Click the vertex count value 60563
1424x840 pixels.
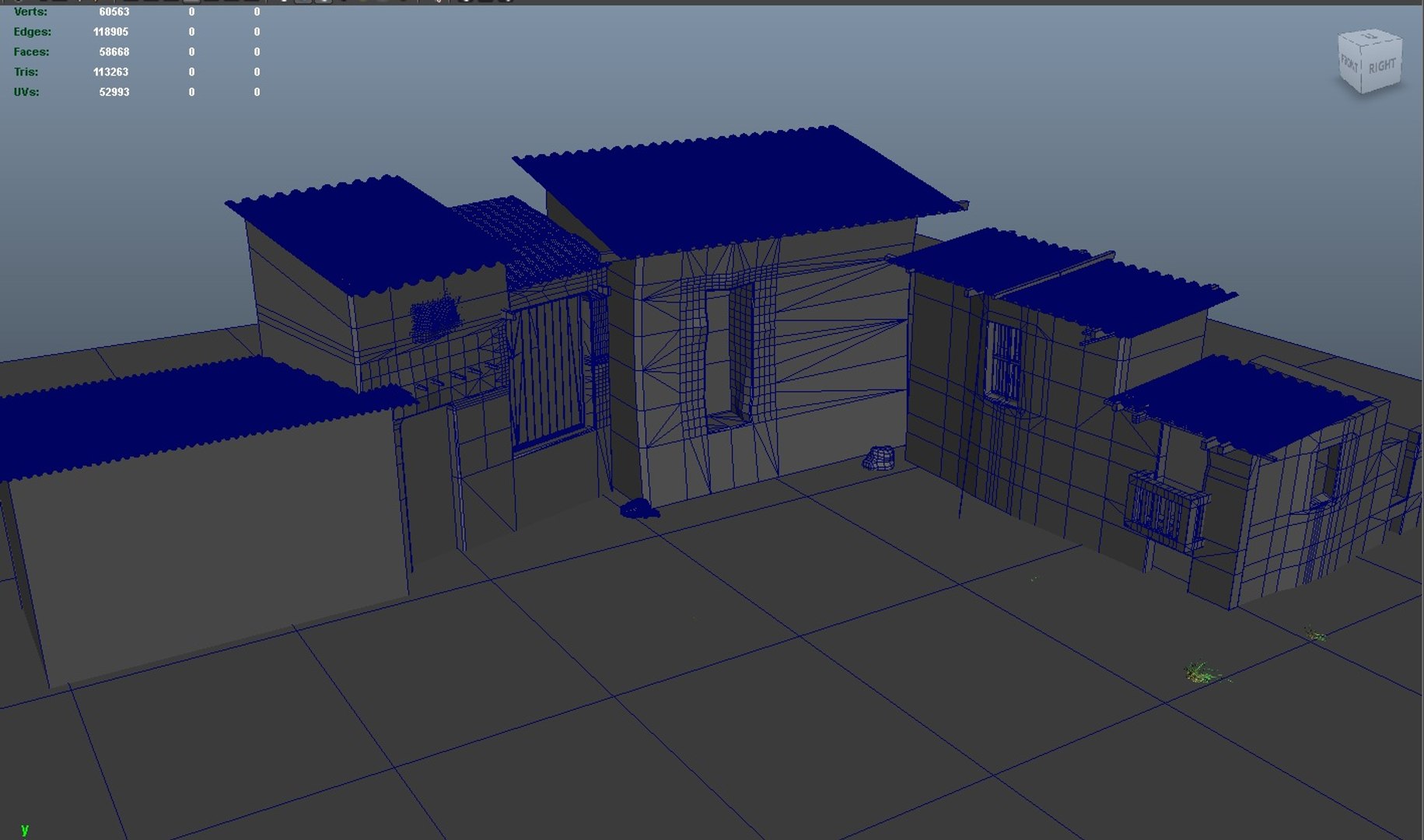click(x=114, y=12)
